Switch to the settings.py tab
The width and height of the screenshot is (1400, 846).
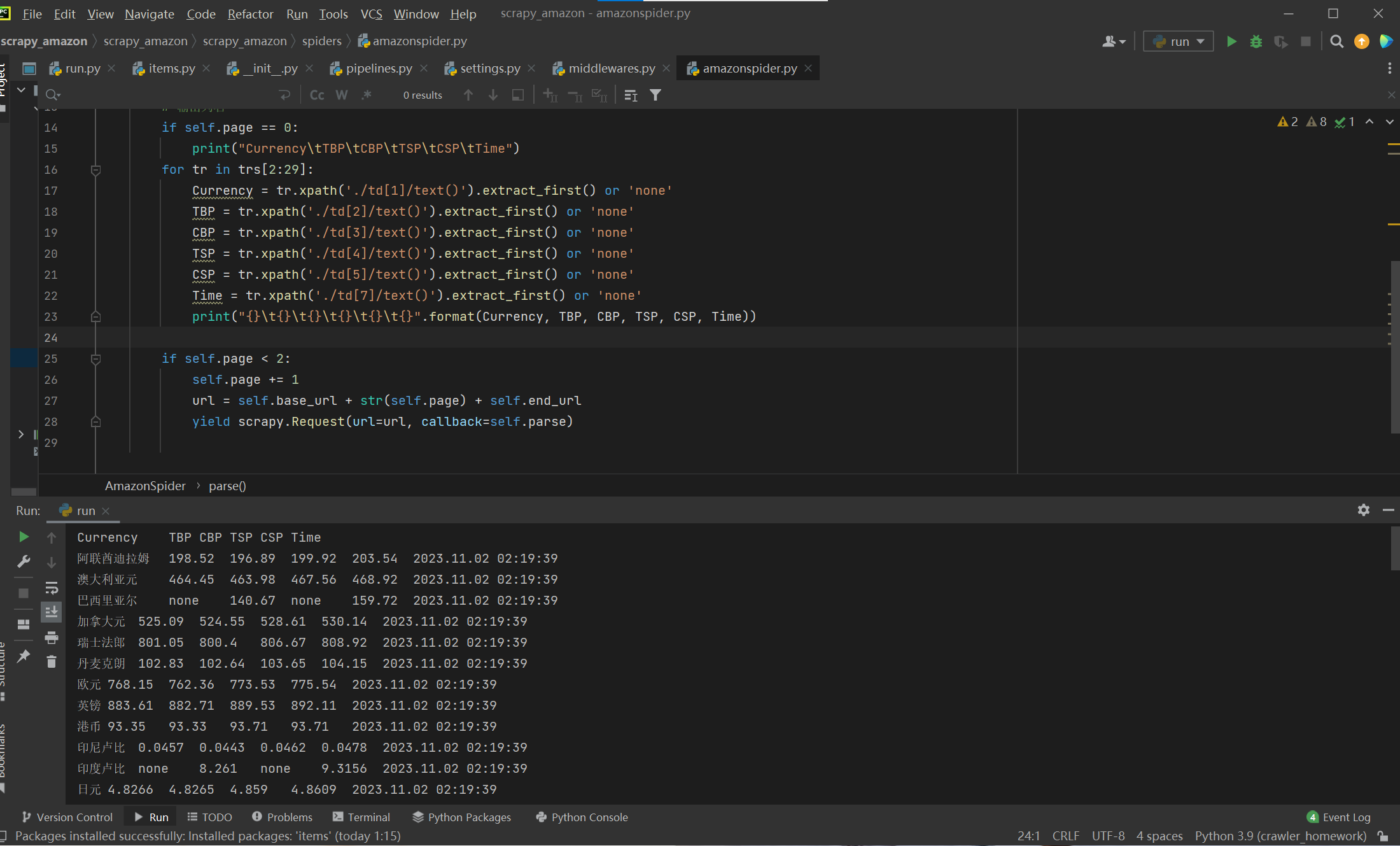tap(490, 68)
